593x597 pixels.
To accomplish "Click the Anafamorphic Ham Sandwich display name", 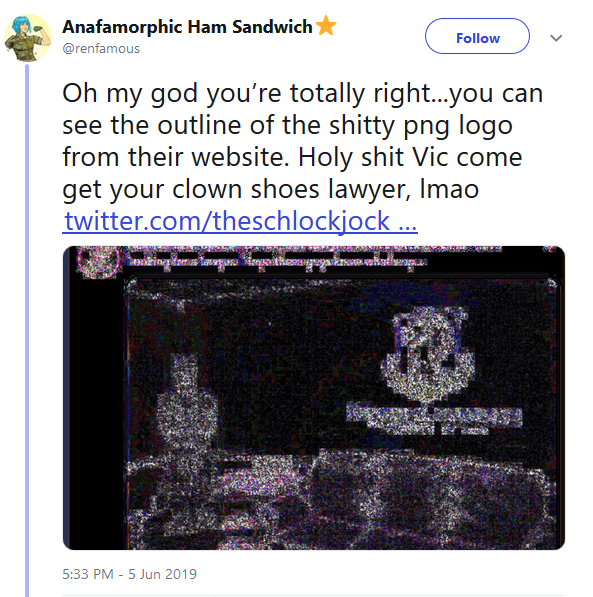I will (x=187, y=27).
